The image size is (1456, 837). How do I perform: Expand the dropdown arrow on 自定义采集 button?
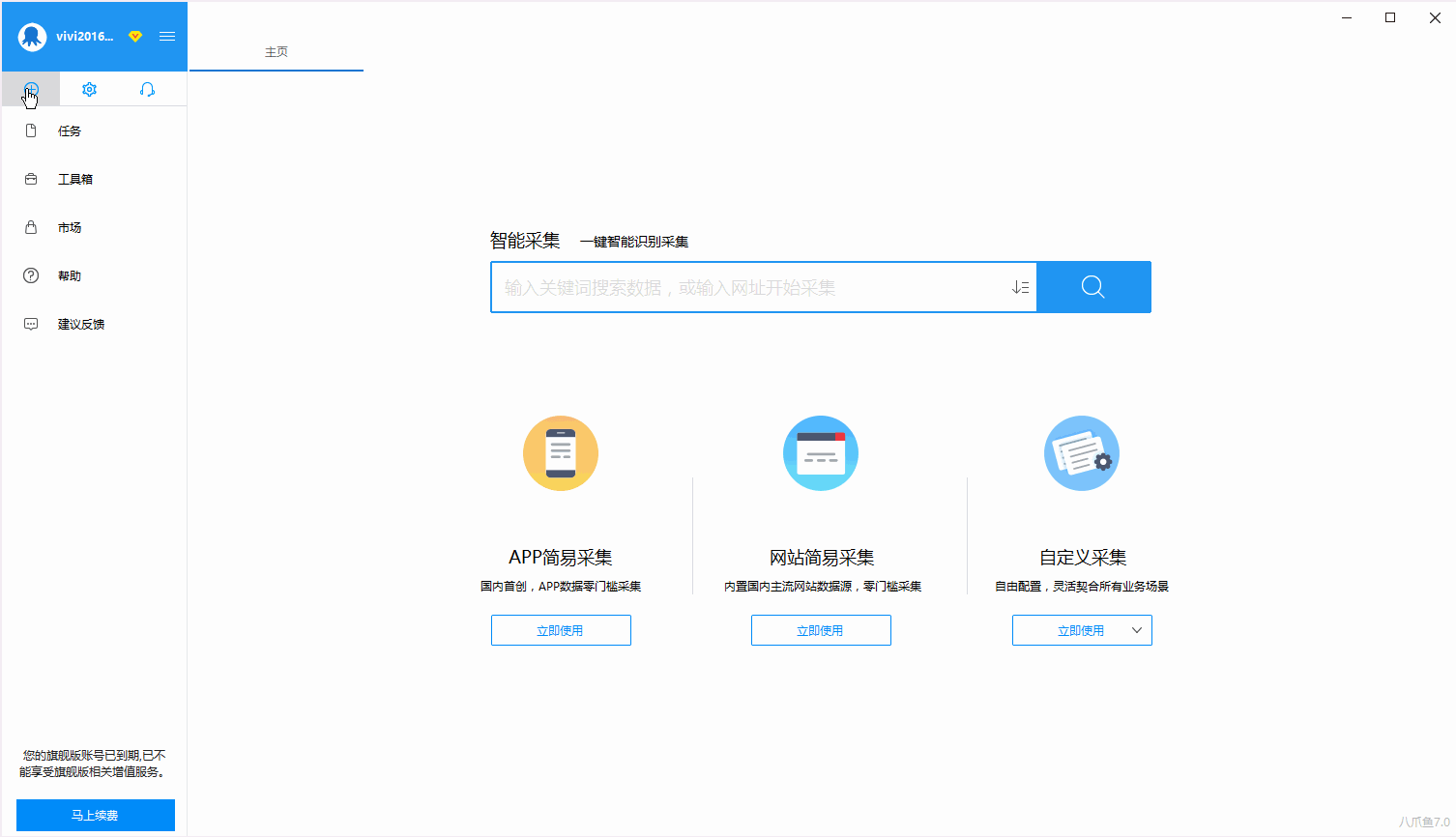(1137, 630)
